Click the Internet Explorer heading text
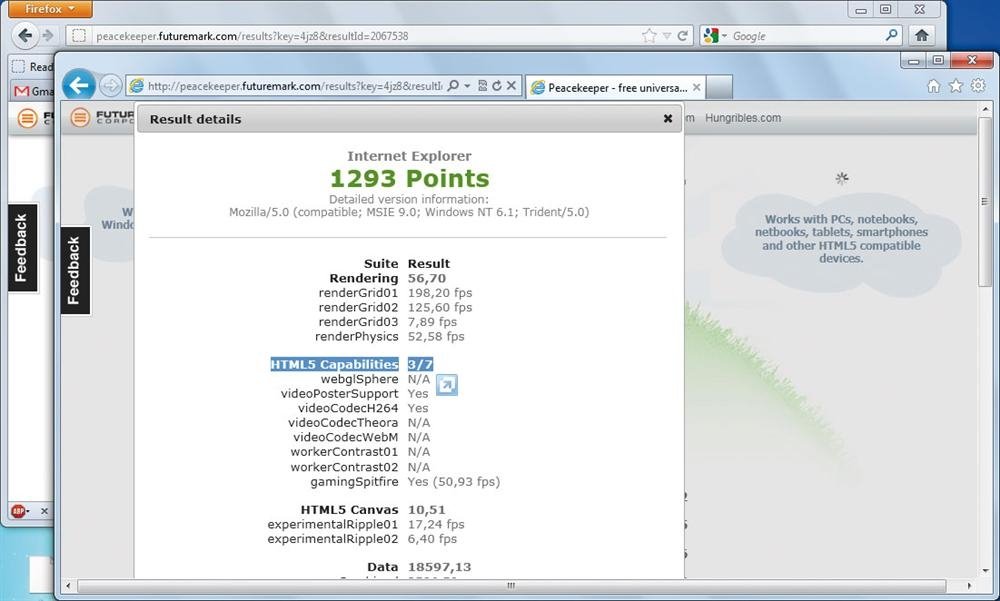The height and width of the screenshot is (601, 1000). 409,156
